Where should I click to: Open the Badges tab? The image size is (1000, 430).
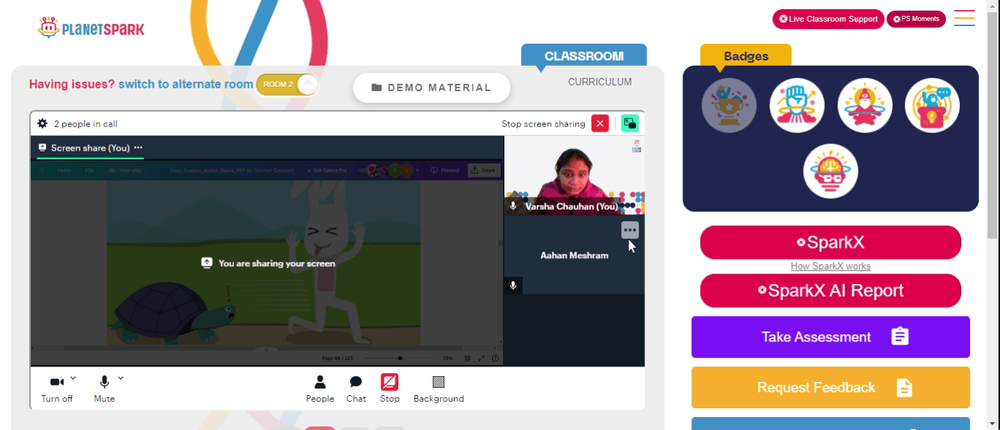(x=746, y=56)
